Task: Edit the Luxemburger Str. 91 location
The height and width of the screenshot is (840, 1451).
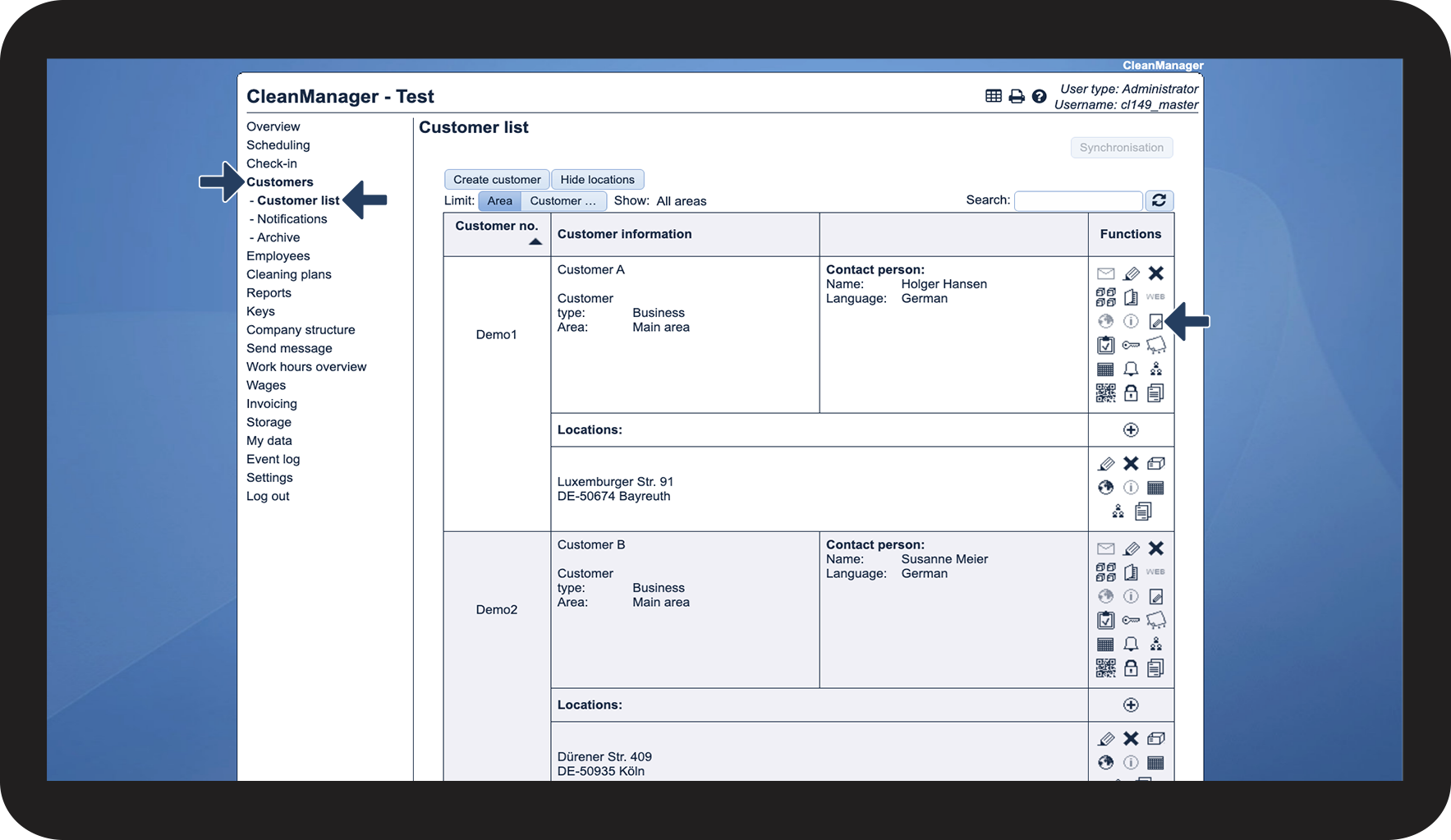Action: 1106,464
